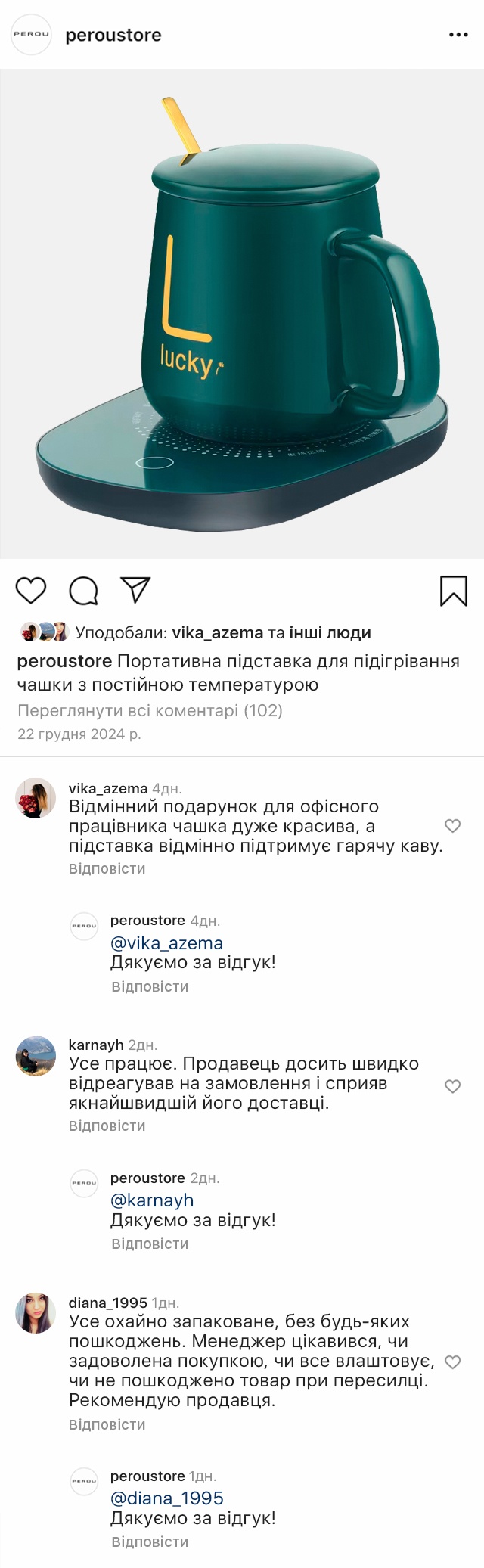Open karnayh's profile avatar

point(36,1055)
